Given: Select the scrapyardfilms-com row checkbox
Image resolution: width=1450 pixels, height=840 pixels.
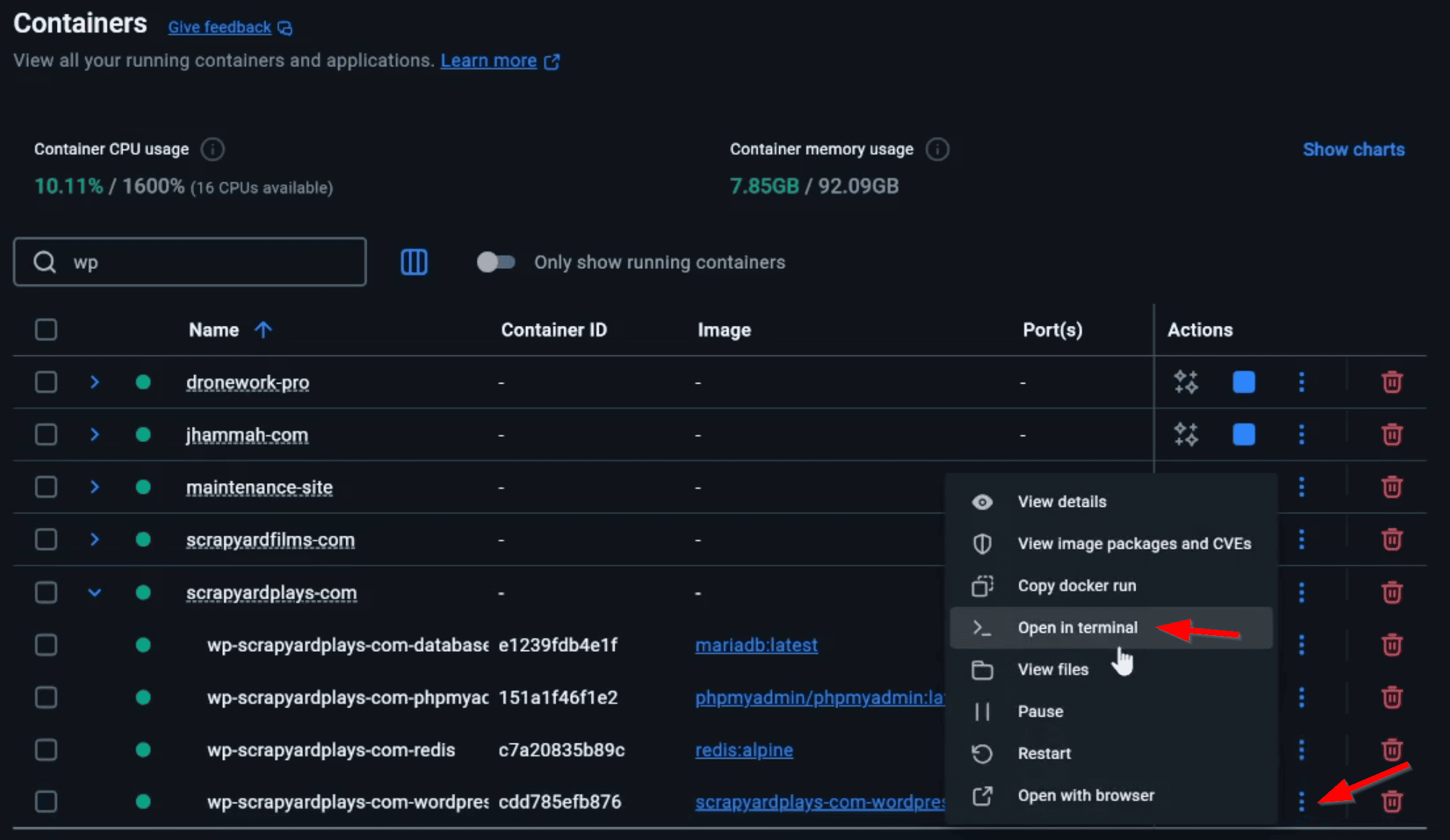Looking at the screenshot, I should (x=45, y=539).
